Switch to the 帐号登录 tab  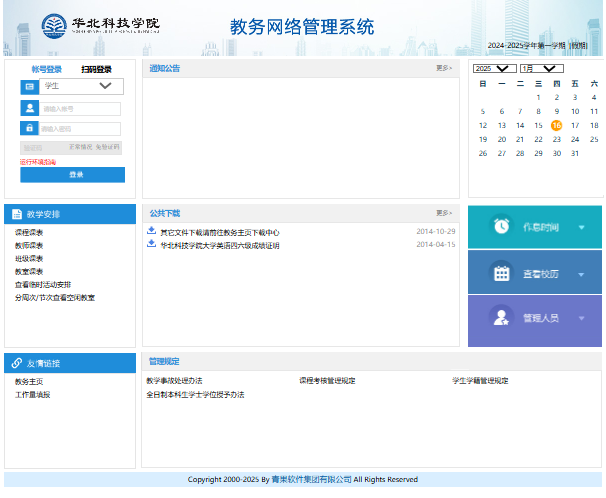(x=46, y=69)
